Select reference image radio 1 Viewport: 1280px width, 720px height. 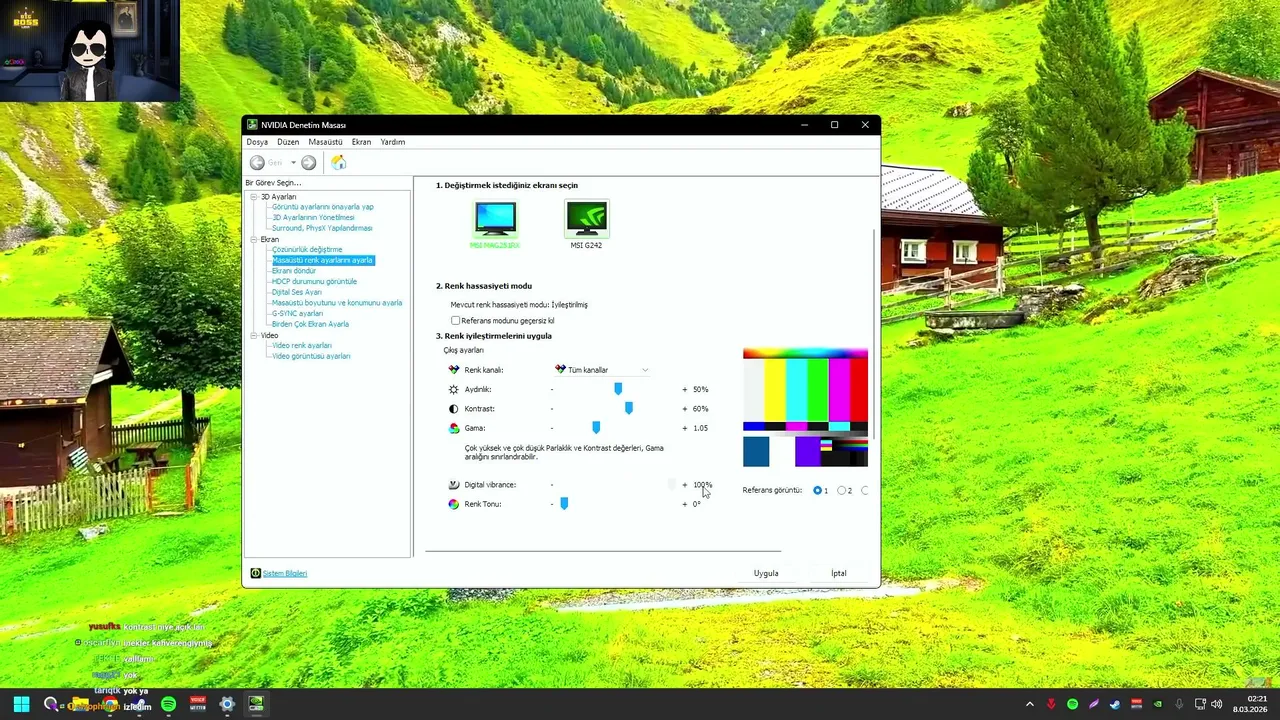[817, 490]
